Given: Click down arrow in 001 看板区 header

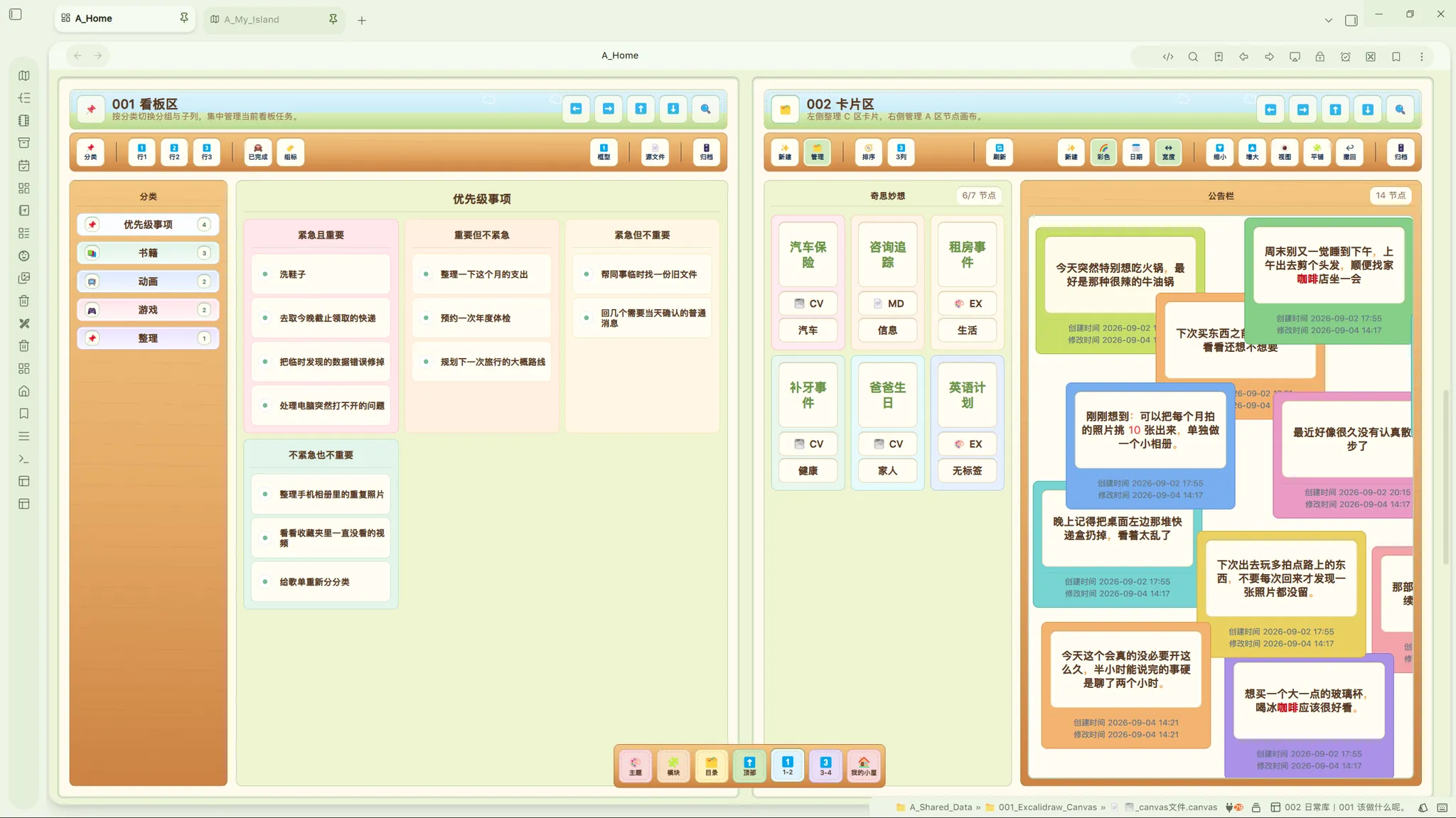Looking at the screenshot, I should [673, 109].
